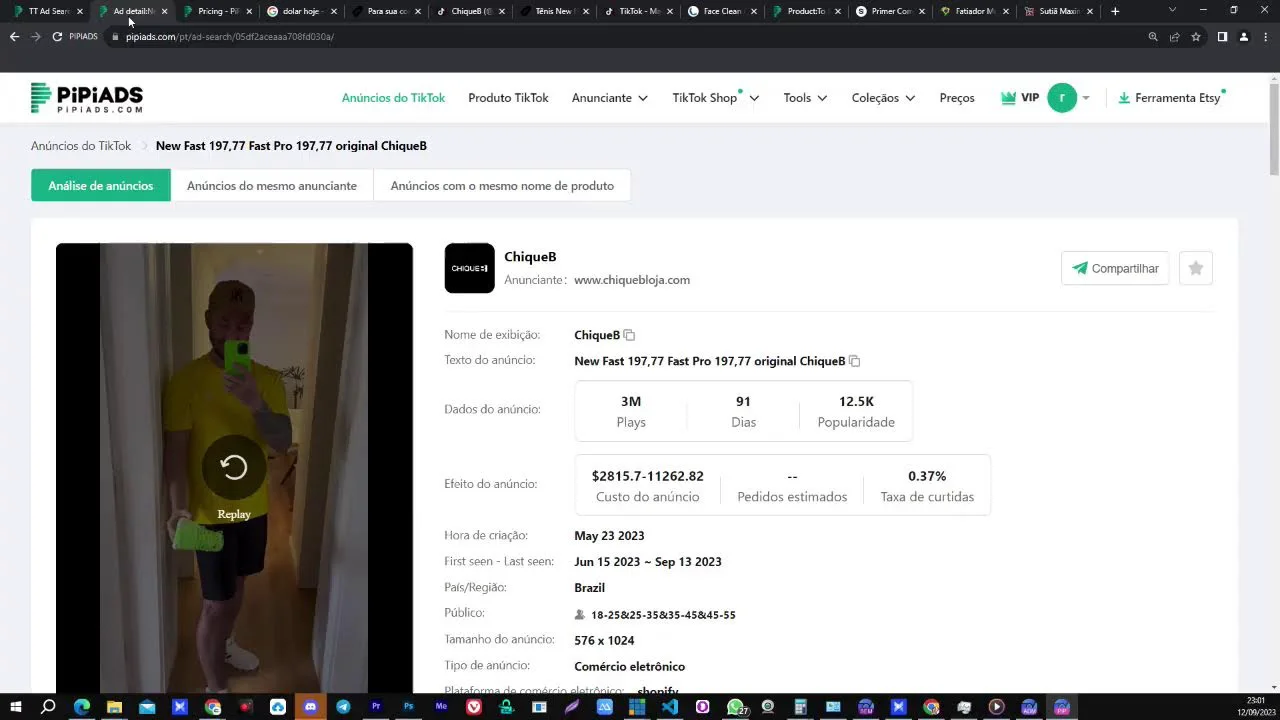Click the Pipiads logo
The width and height of the screenshot is (1280, 720).
(87, 98)
